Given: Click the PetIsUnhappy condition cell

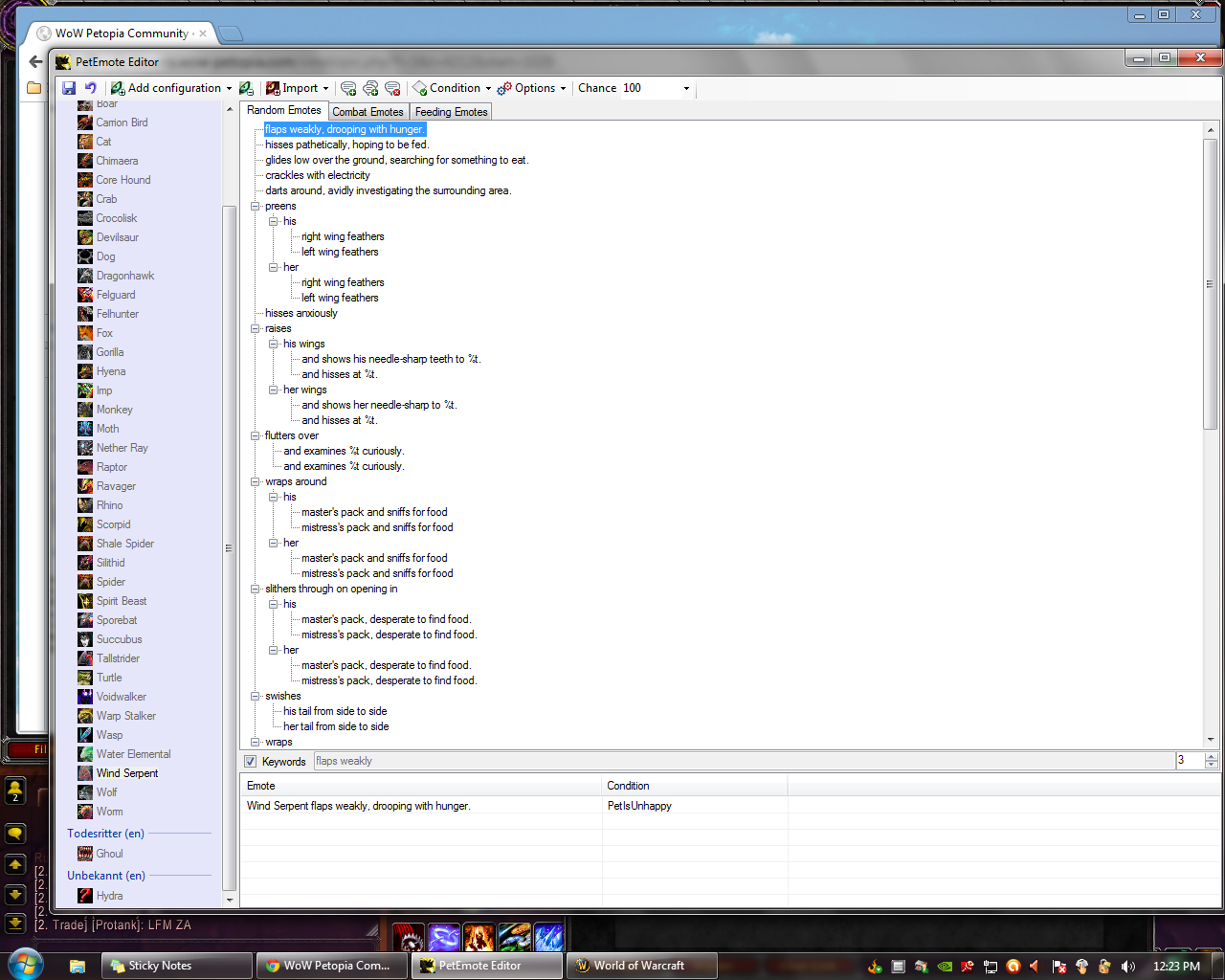Looking at the screenshot, I should pos(695,806).
